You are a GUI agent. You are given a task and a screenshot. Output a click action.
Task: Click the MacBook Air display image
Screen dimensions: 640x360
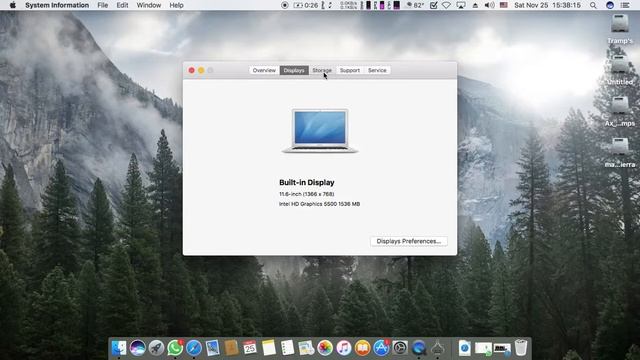[x=320, y=131]
